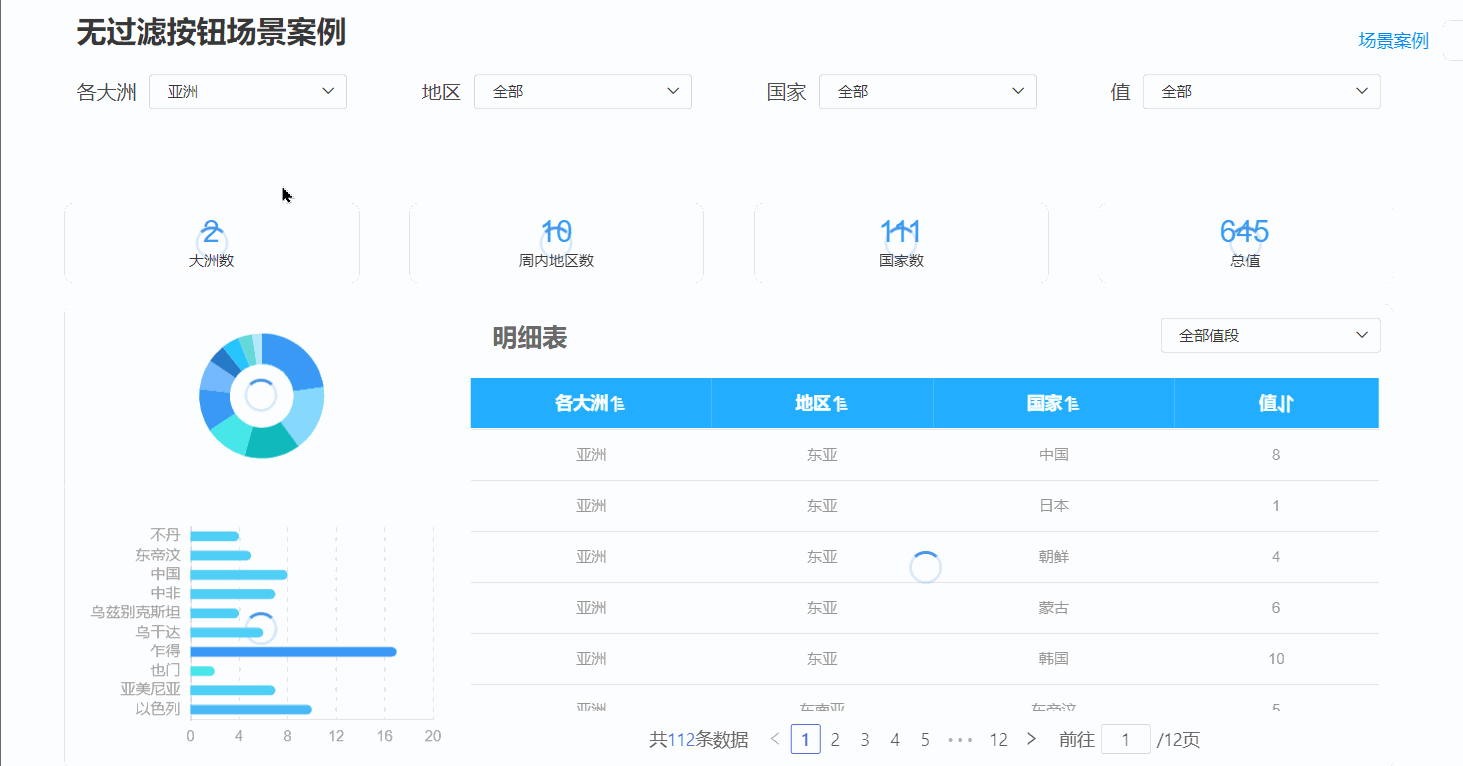1463x766 pixels.
Task: Go to page 2 of table
Action: 835,740
